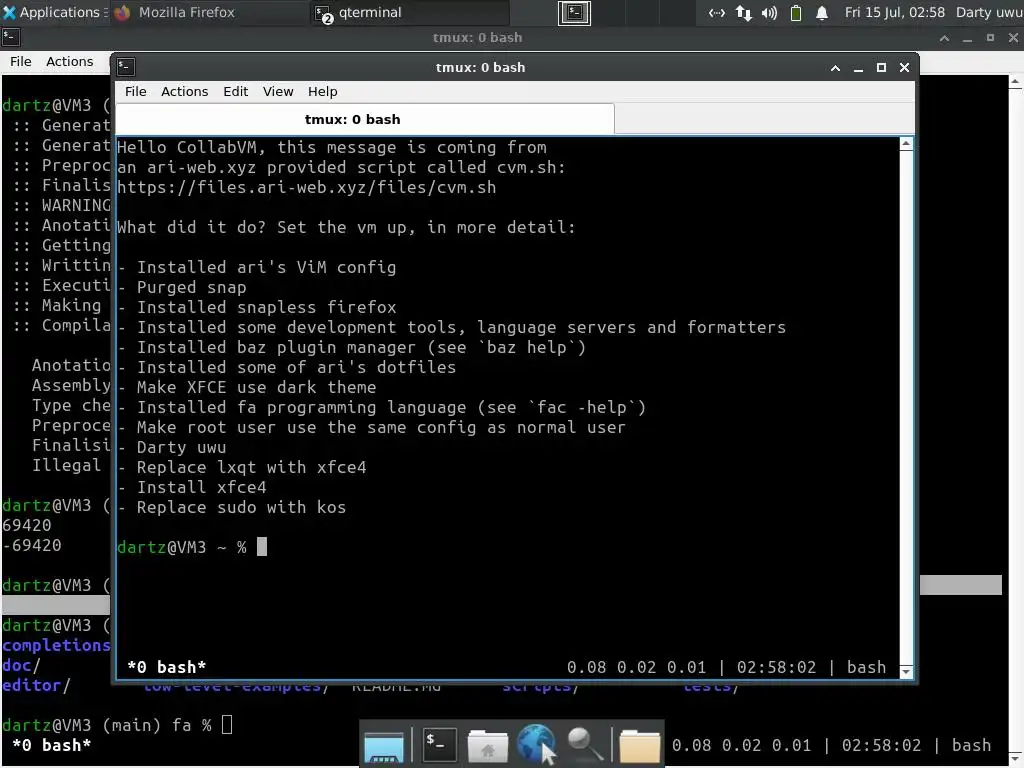Shade the front window with the up-arrow button
The image size is (1024, 768).
(x=835, y=68)
